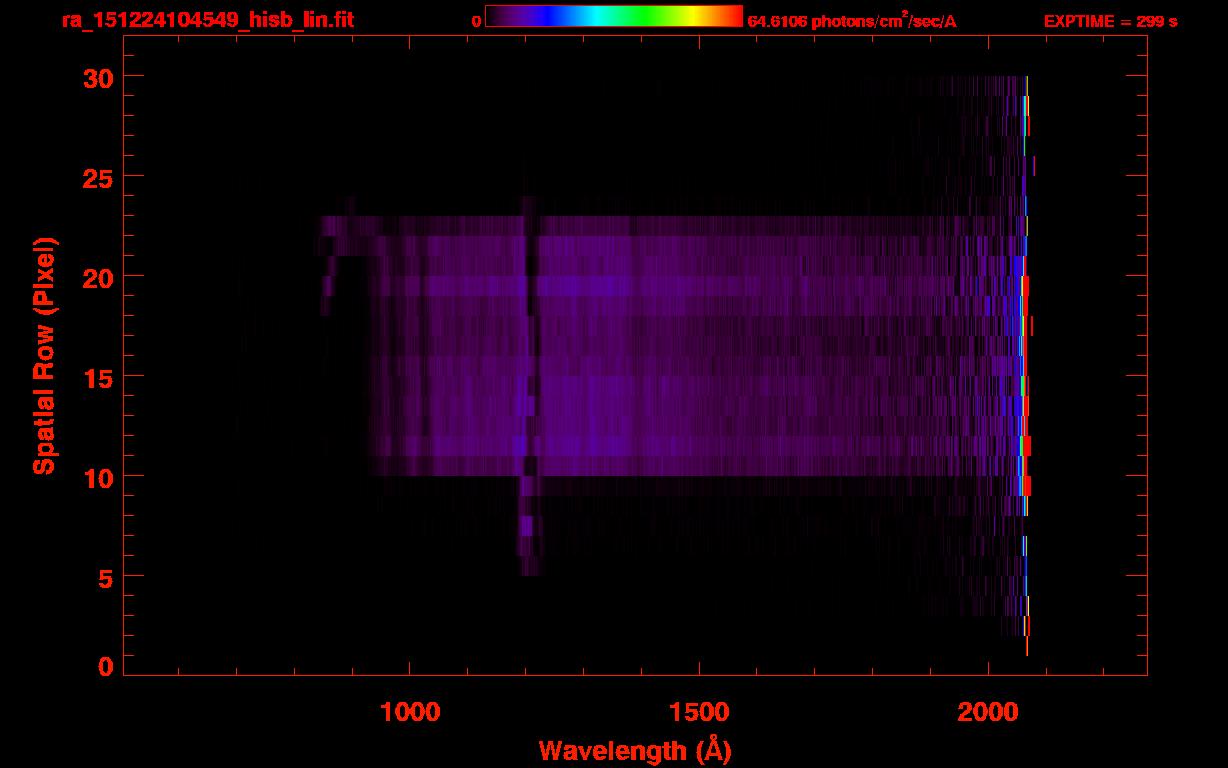The image size is (1228, 768).
Task: Click the Spatial Row (Pixel) axis title
Action: point(44,355)
